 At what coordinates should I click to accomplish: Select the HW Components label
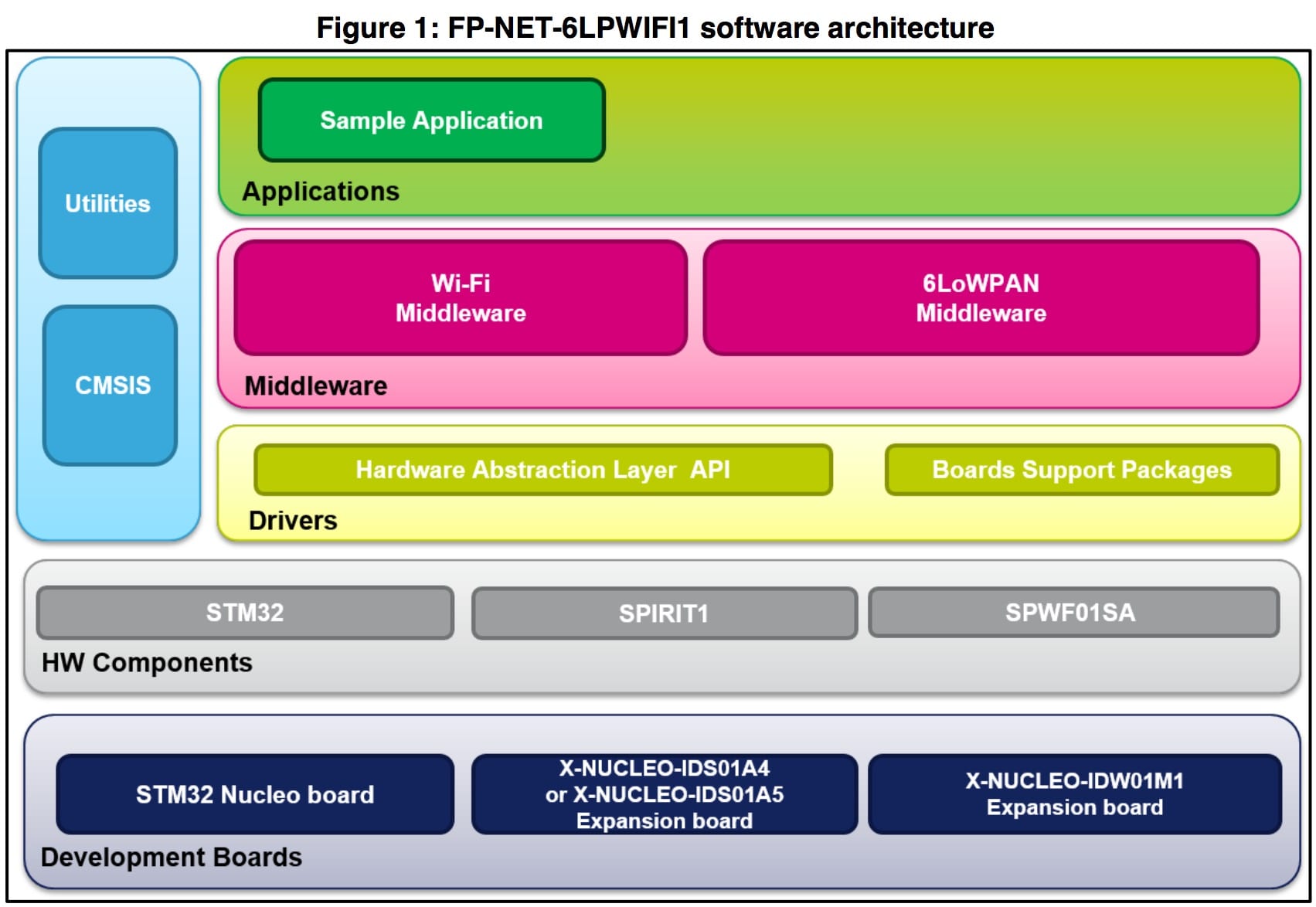coord(147,663)
